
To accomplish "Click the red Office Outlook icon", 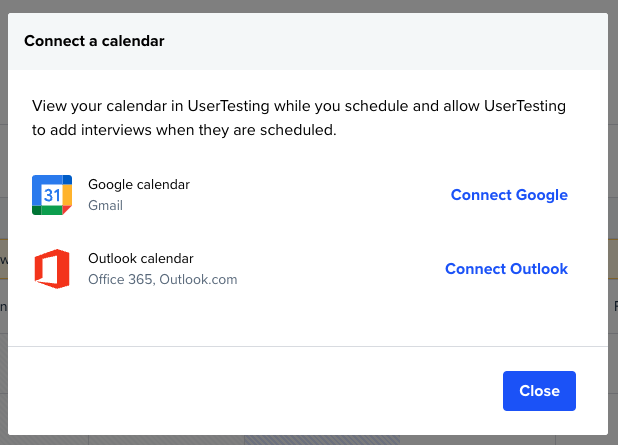I will tap(52, 269).
